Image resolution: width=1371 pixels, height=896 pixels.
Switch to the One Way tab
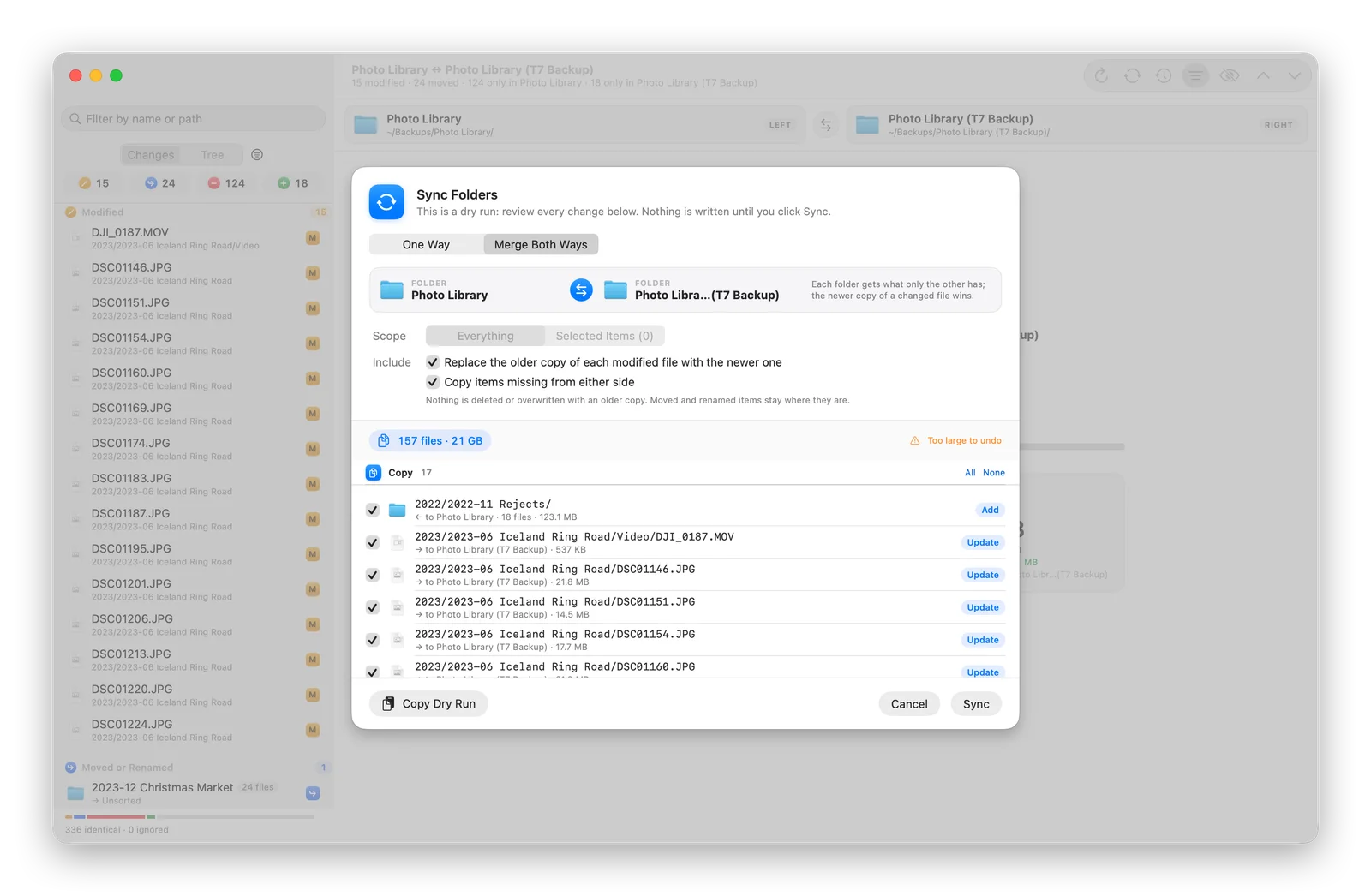point(426,245)
